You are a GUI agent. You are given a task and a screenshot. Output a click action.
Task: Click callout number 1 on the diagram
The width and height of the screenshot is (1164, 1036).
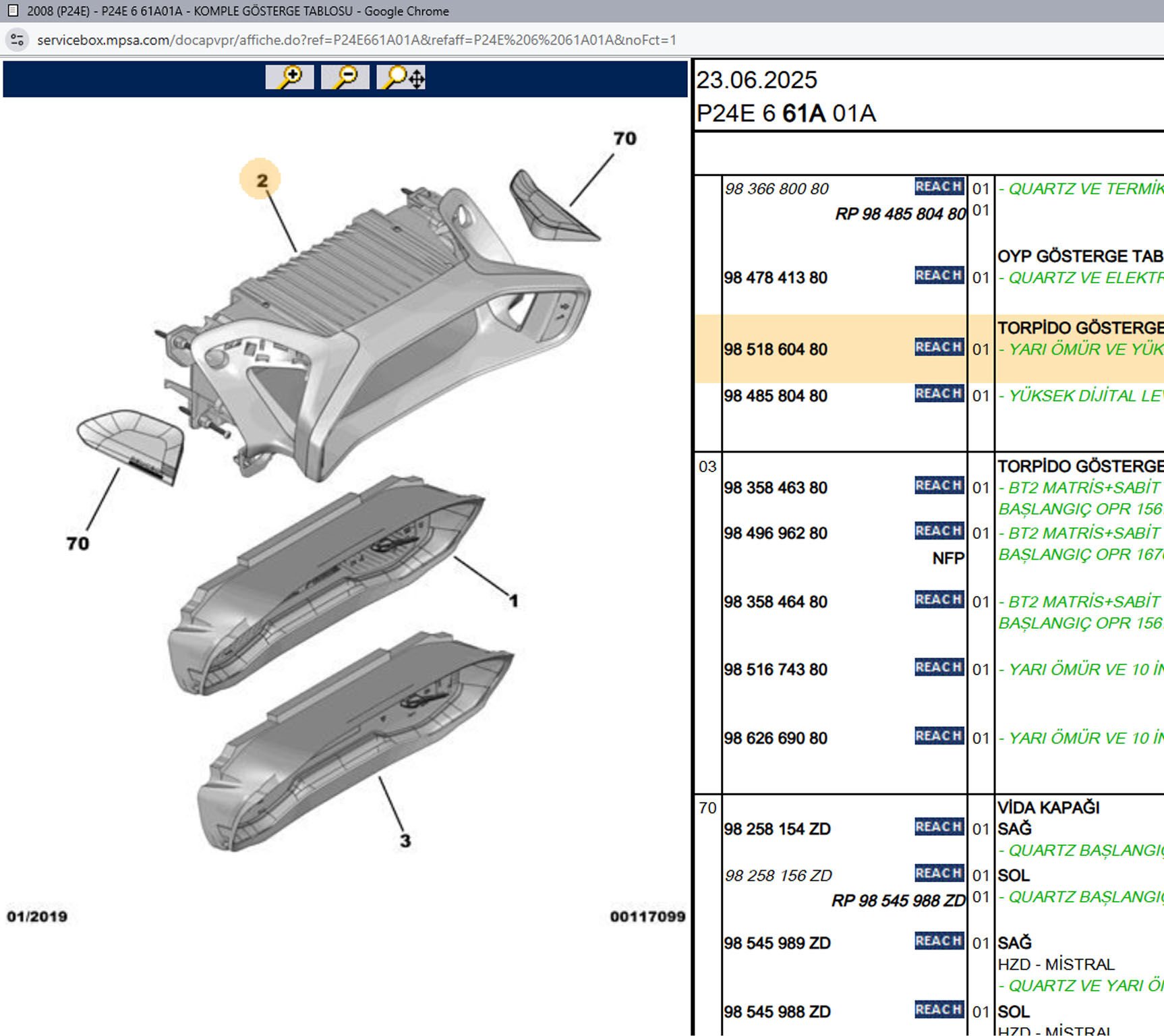pos(513,600)
